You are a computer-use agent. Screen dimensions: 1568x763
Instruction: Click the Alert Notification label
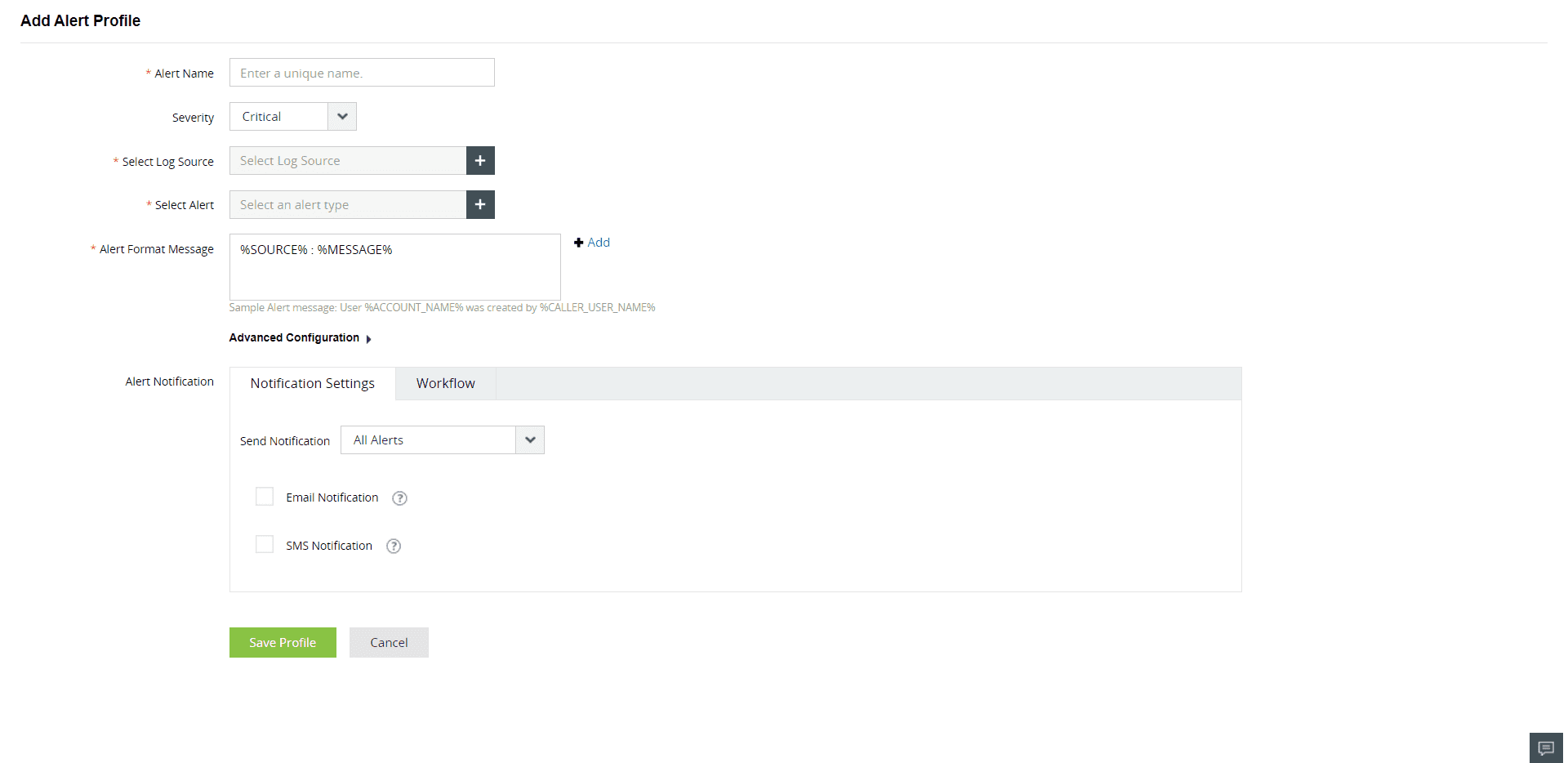pyautogui.click(x=170, y=381)
